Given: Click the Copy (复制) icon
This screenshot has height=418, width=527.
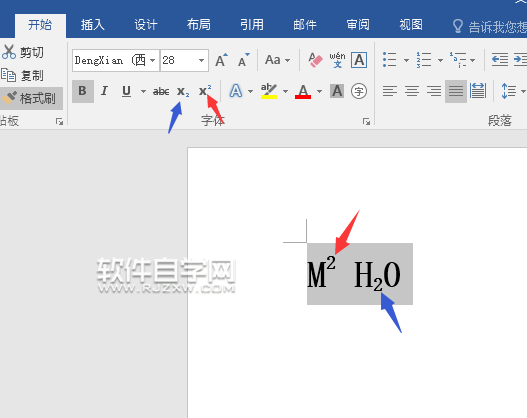Looking at the screenshot, I should [x=8, y=75].
